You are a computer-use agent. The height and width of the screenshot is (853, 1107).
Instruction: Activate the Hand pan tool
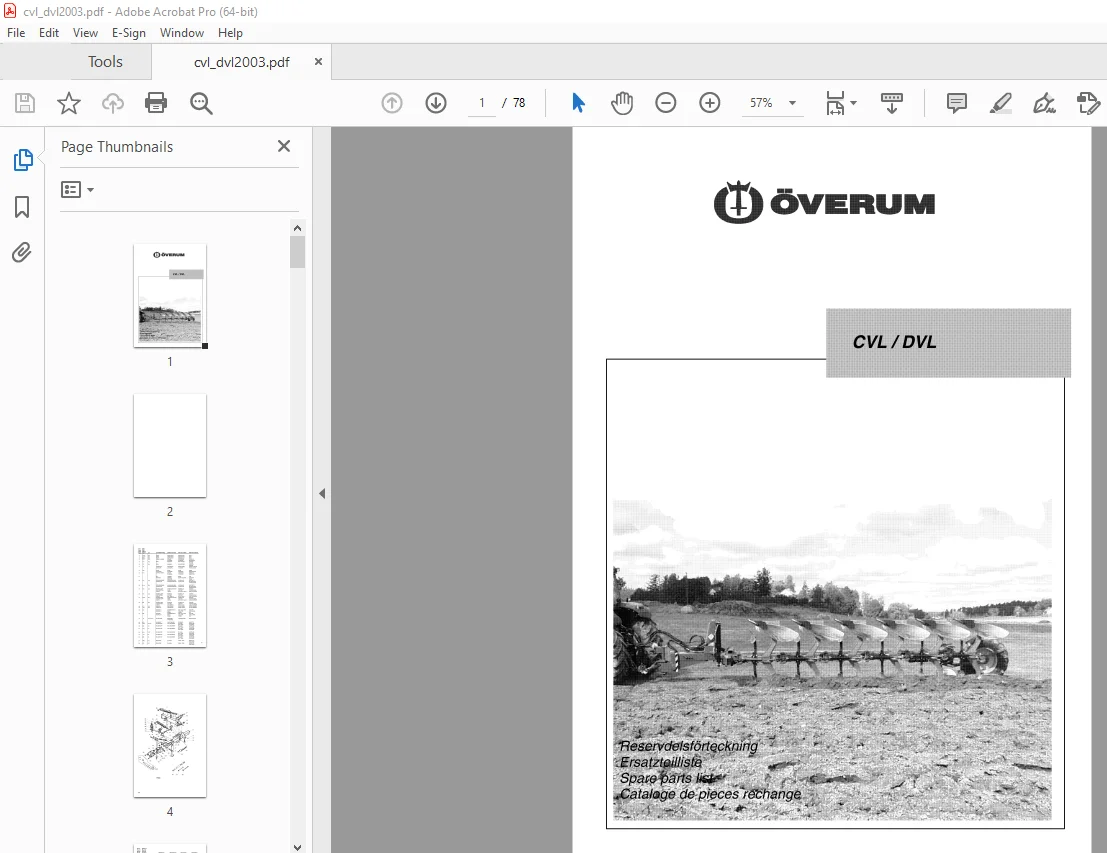tap(622, 103)
